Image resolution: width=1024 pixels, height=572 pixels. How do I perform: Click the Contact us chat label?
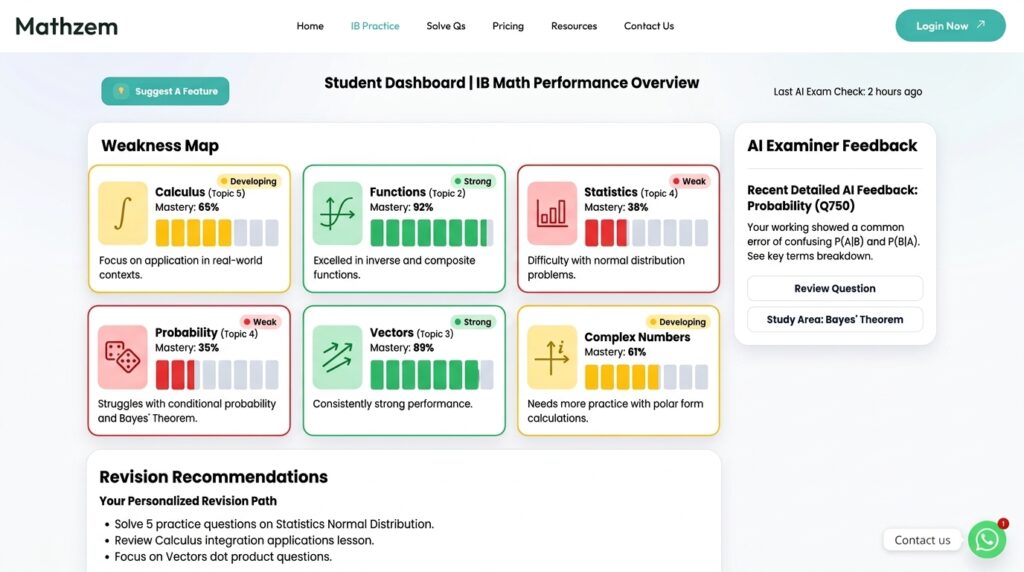[922, 540]
